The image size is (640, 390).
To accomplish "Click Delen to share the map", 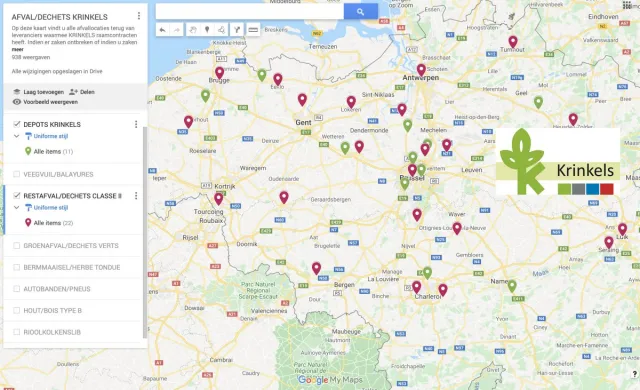I will click(x=82, y=92).
